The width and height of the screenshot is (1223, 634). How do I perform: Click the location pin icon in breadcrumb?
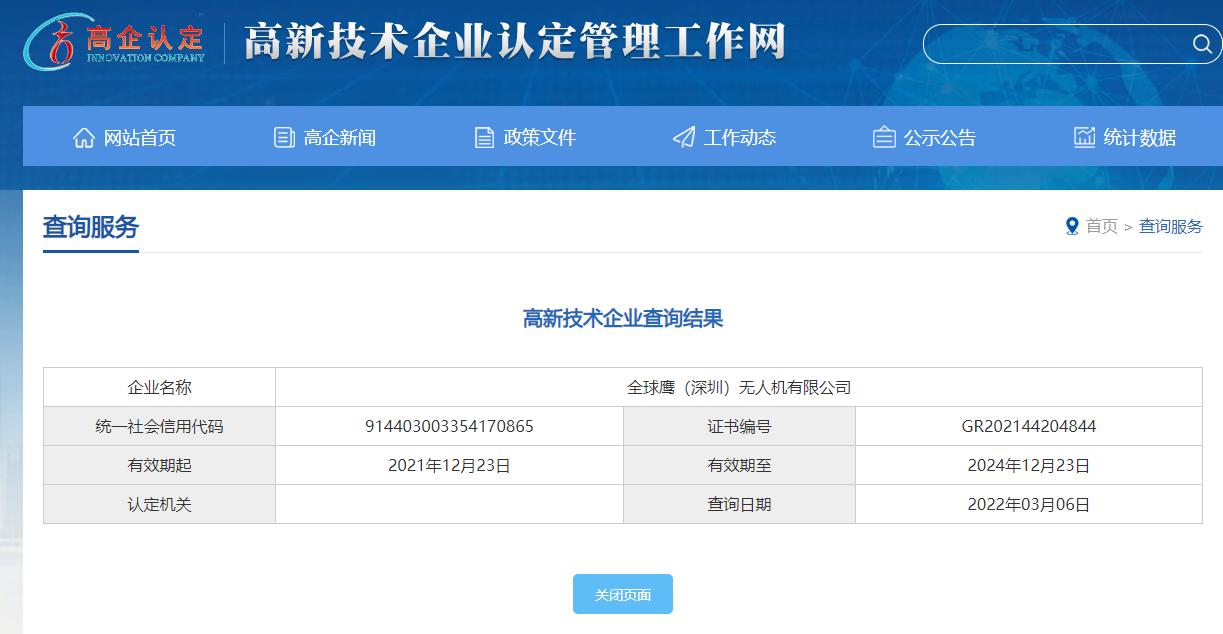click(1072, 226)
